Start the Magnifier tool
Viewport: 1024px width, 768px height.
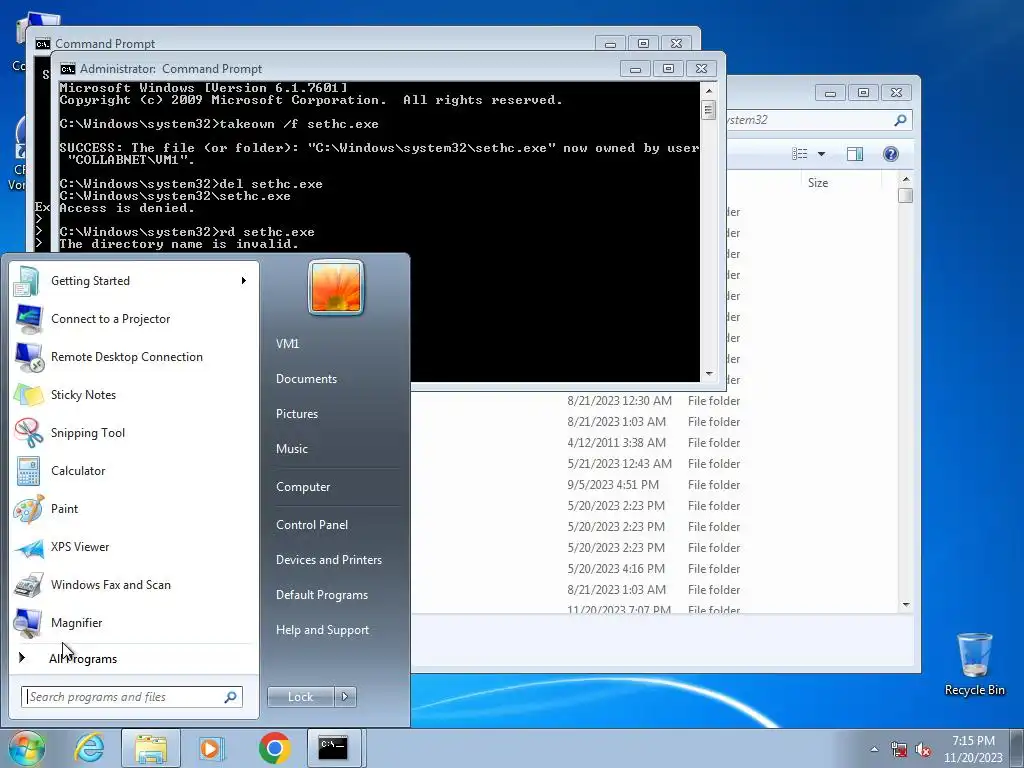(134, 622)
